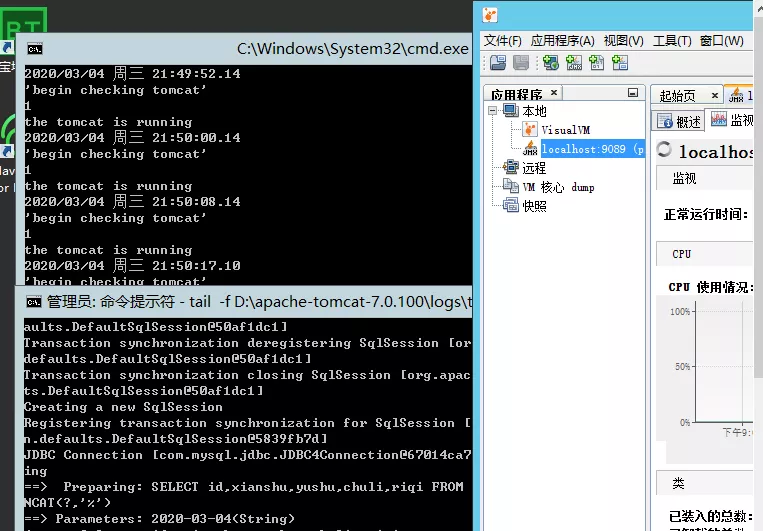Click the 快照 snapshots icon
The image size is (763, 531).
(511, 205)
